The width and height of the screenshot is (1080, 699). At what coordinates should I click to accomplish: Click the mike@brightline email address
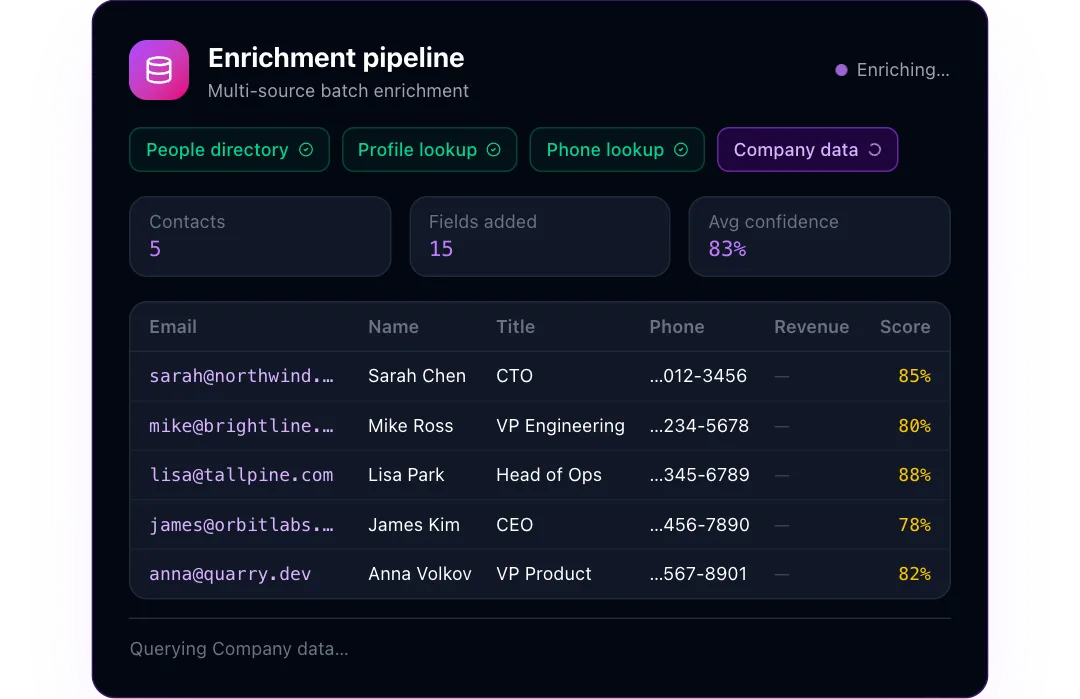pyautogui.click(x=241, y=426)
